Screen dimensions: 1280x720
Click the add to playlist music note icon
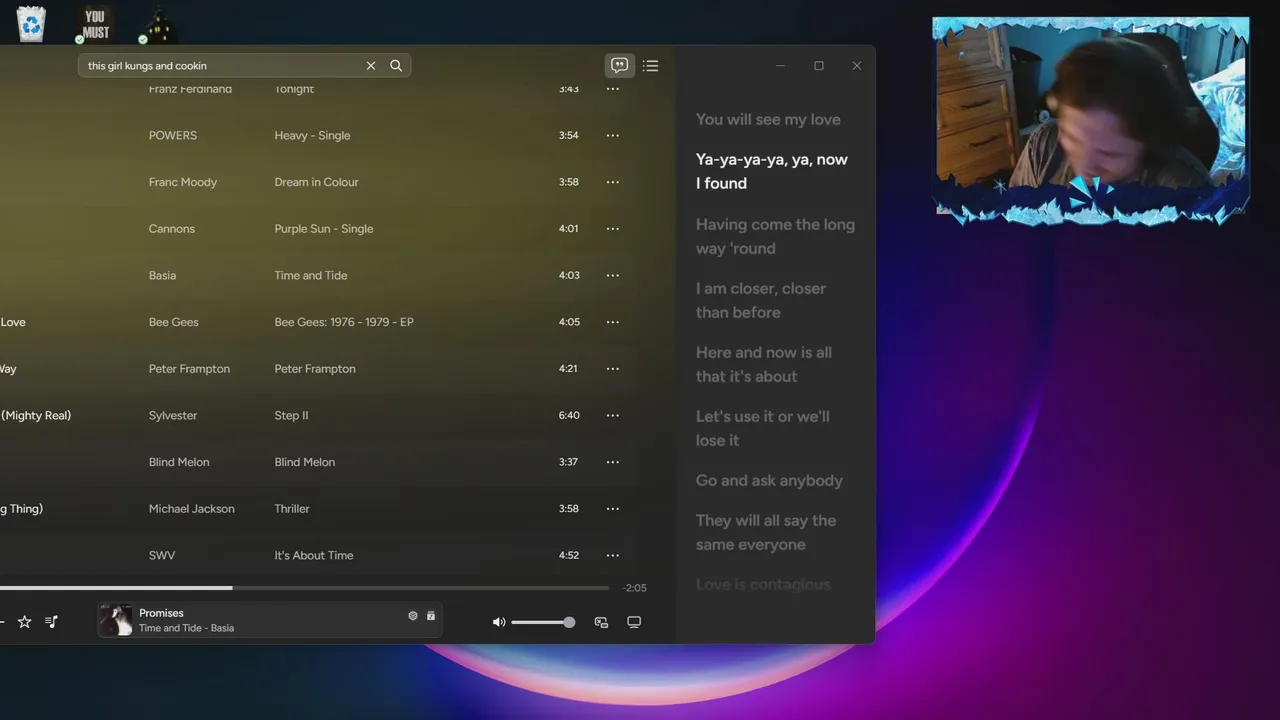tap(51, 622)
